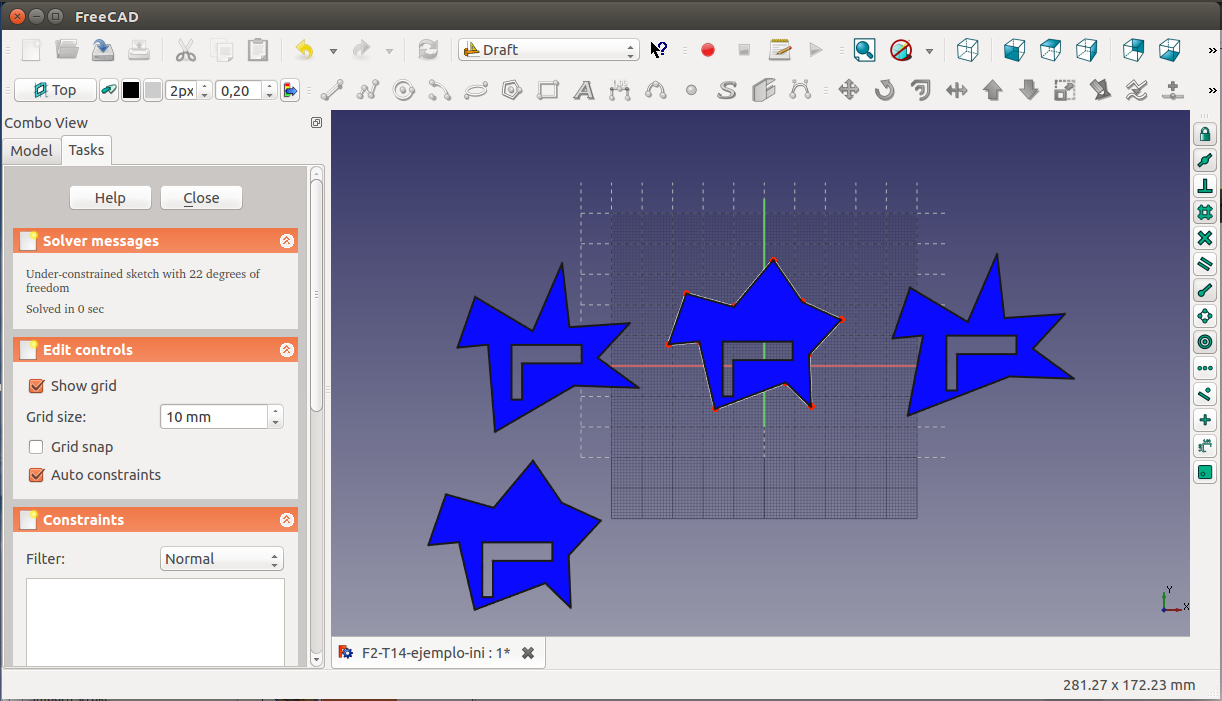
Task: Click the Fit All zoom icon
Action: (x=864, y=50)
